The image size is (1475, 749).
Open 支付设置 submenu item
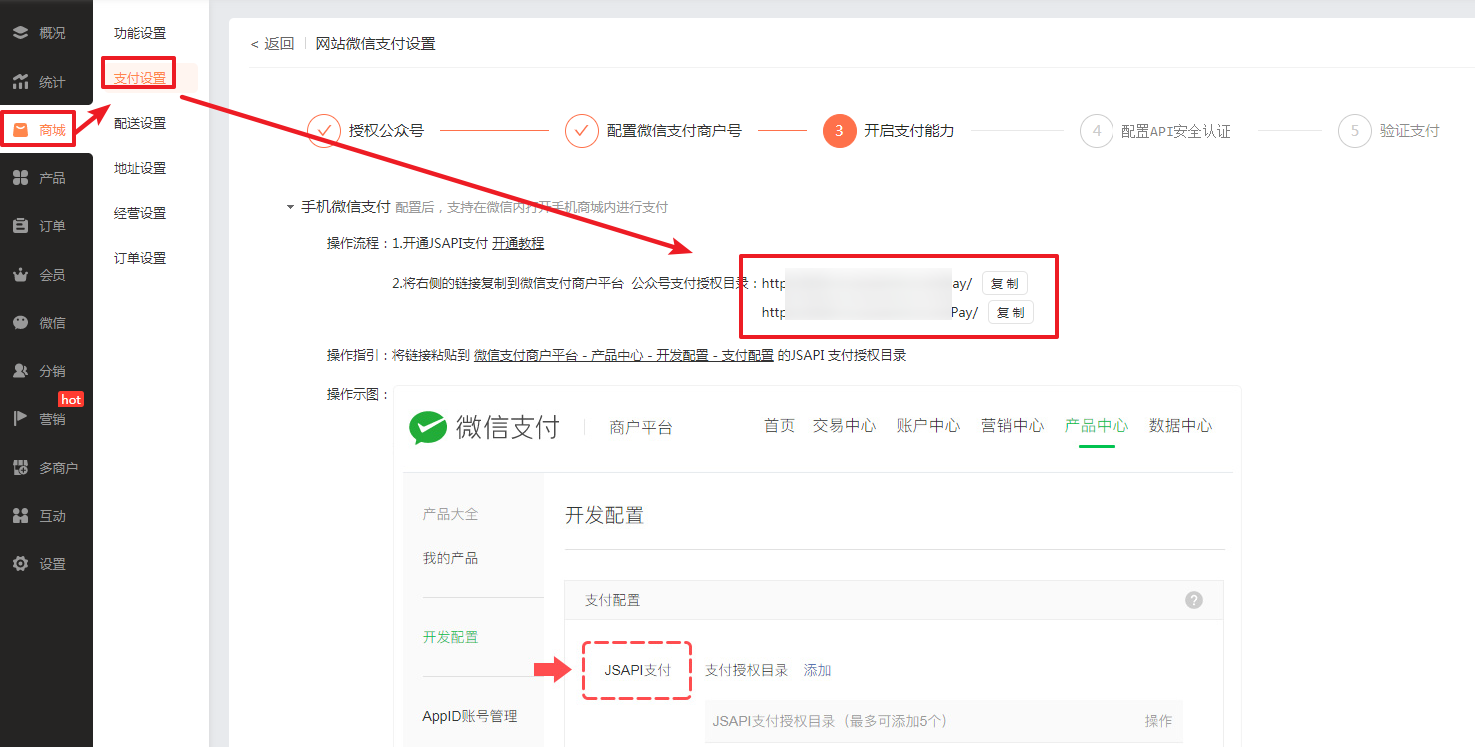click(140, 78)
